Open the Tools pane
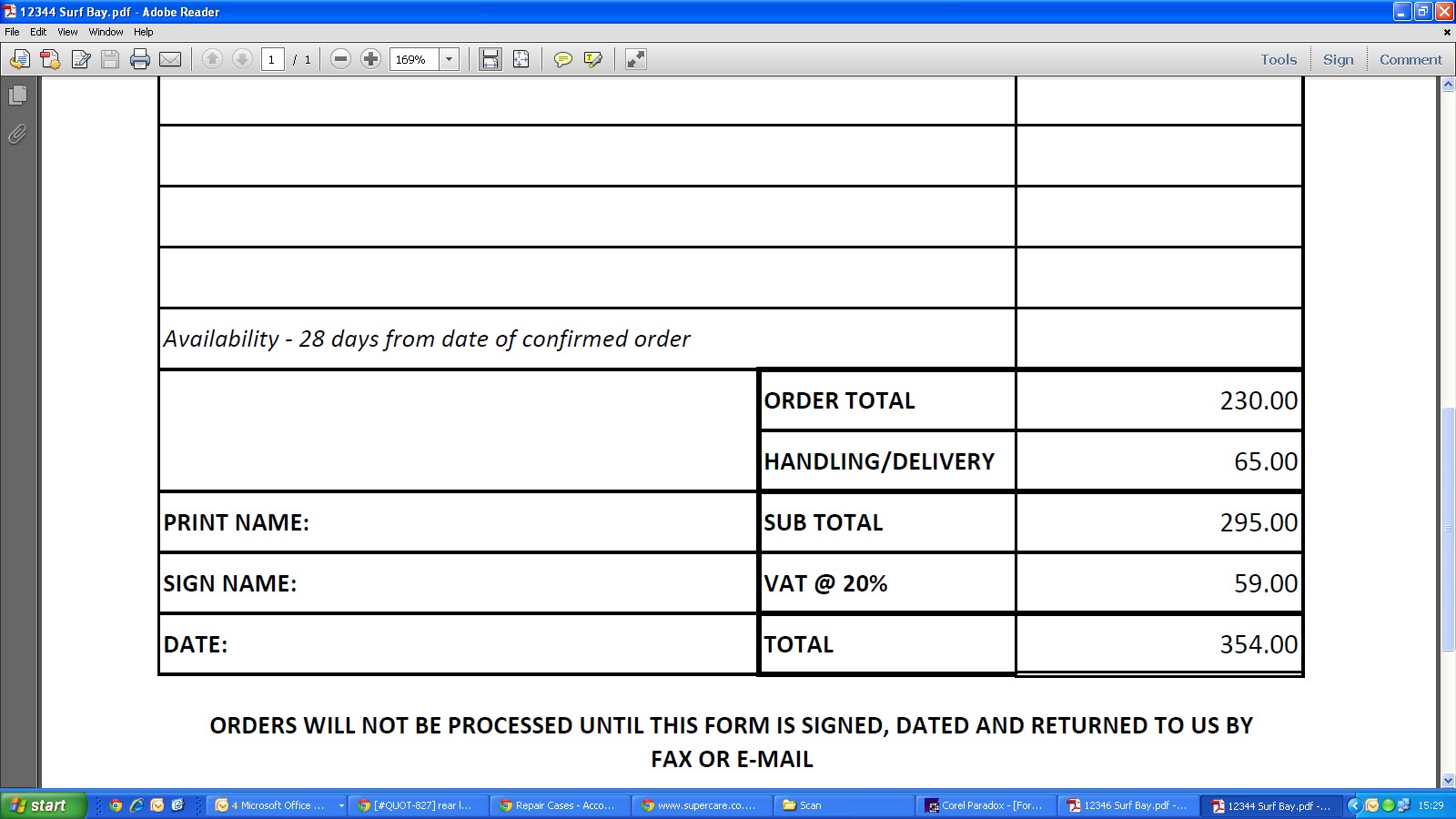This screenshot has width=1456, height=819. click(1279, 59)
